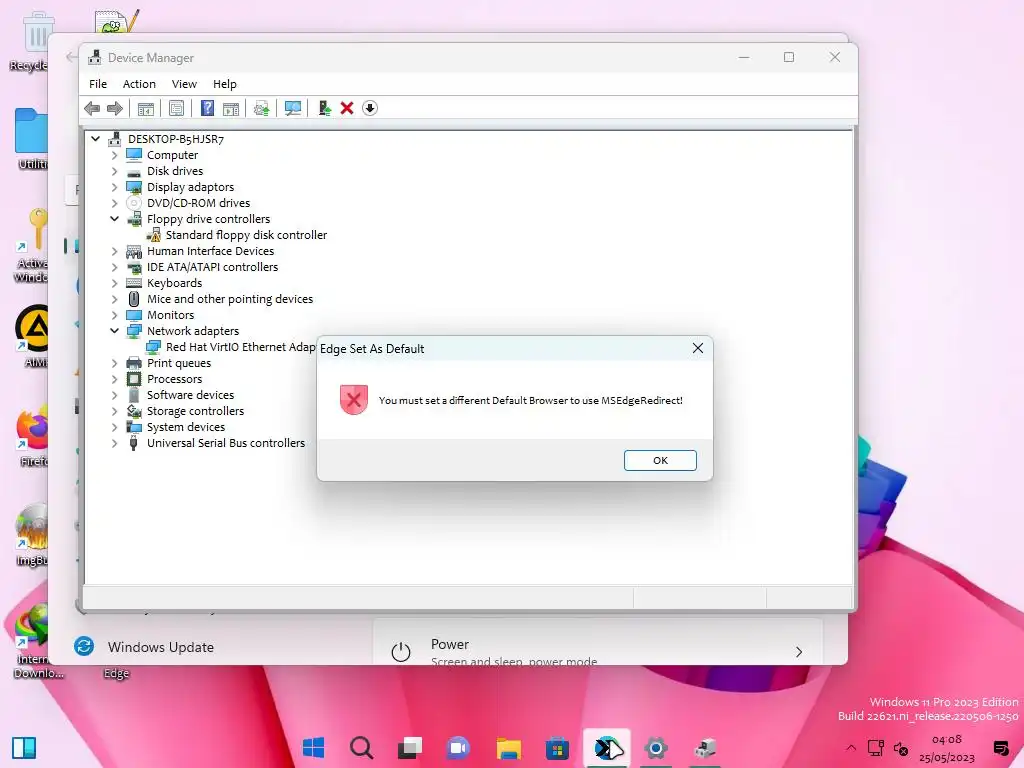Open the Action menu
Image resolution: width=1024 pixels, height=768 pixels.
pyautogui.click(x=139, y=84)
